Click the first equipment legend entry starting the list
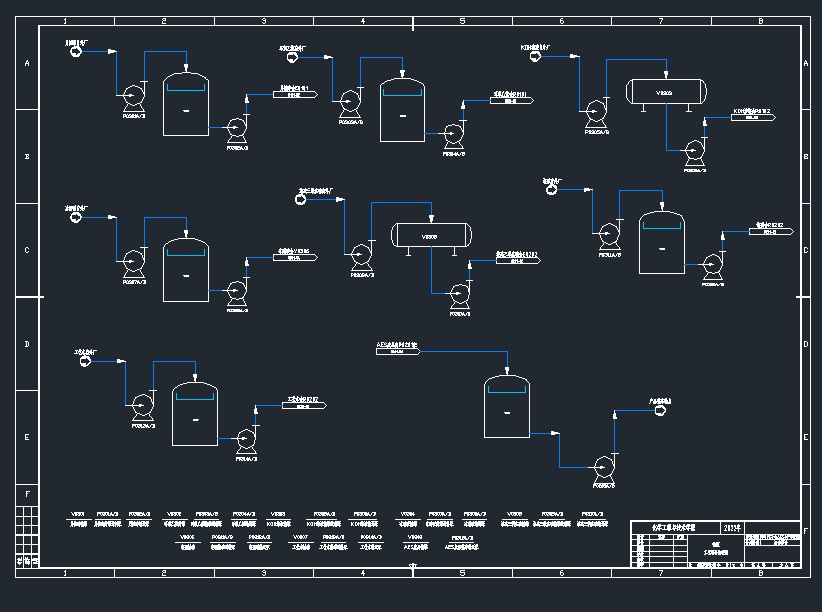The width and height of the screenshot is (822, 612). 78,519
